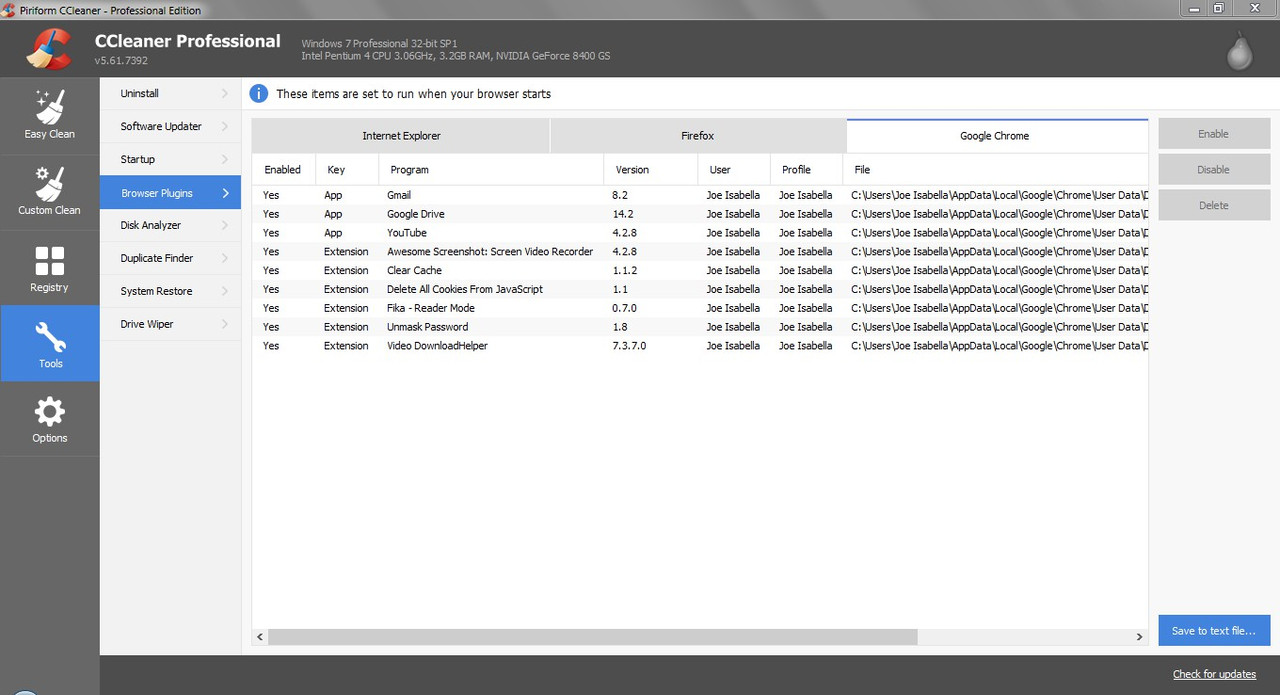Sort by the Enabled column header

[283, 170]
